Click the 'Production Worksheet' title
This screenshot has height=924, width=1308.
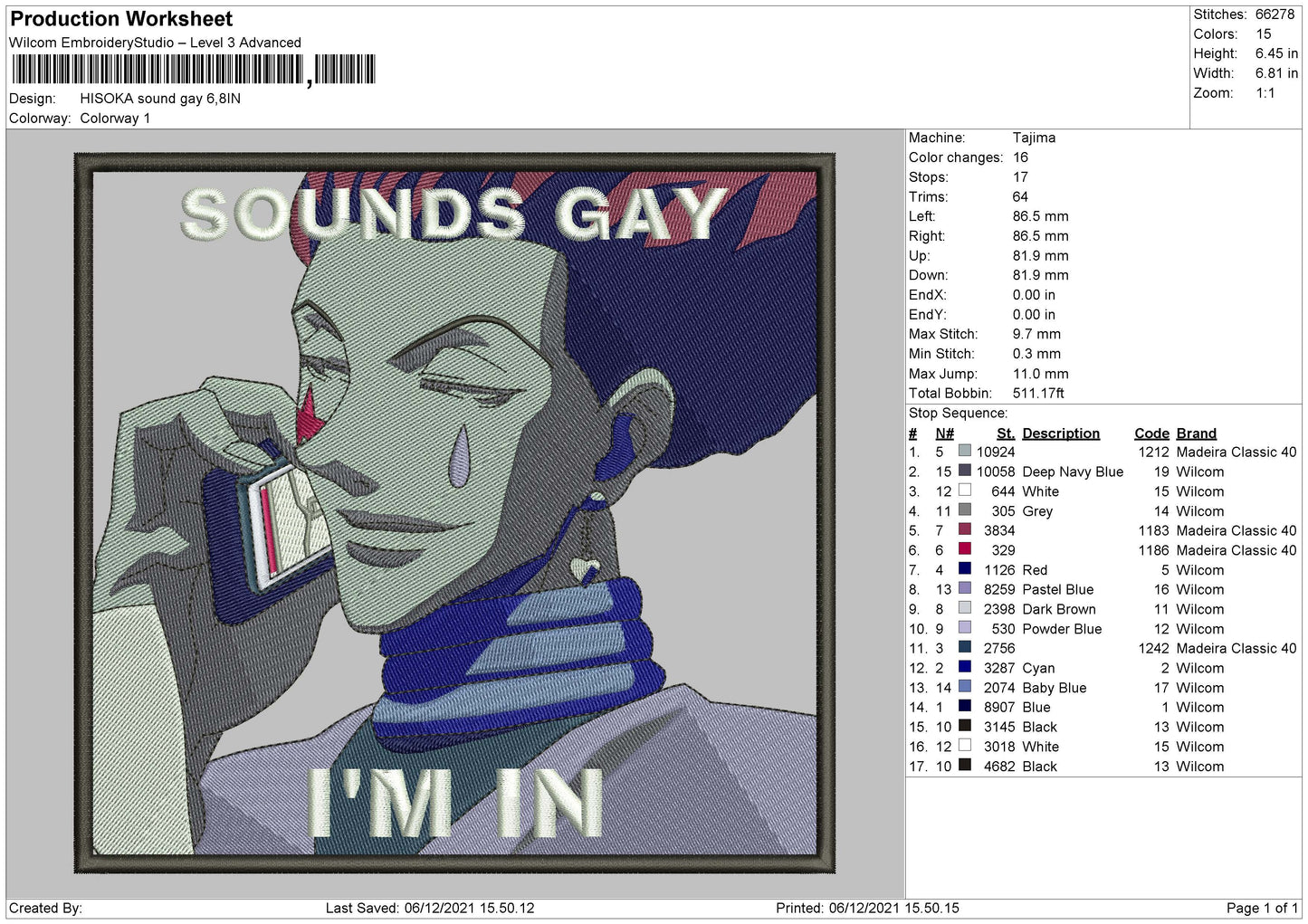[x=121, y=19]
